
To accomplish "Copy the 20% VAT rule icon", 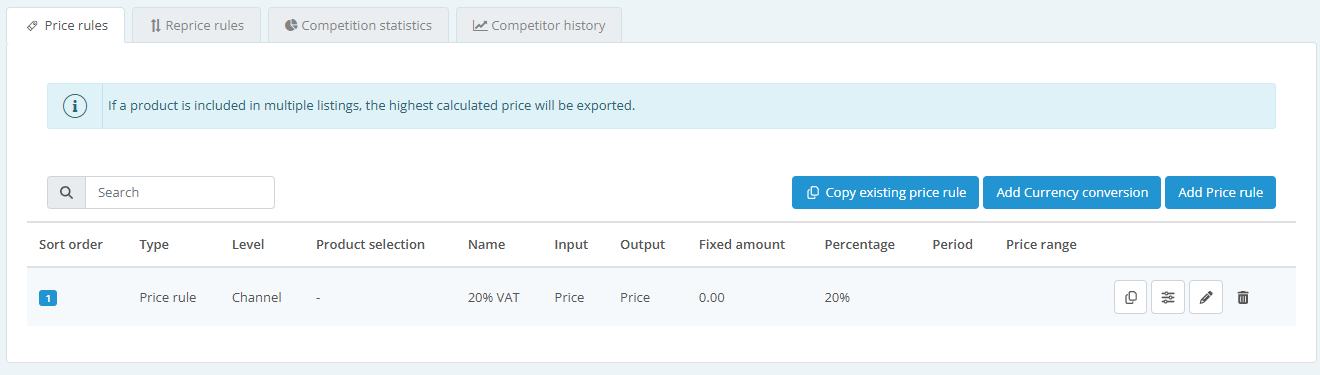I will pos(1131,297).
